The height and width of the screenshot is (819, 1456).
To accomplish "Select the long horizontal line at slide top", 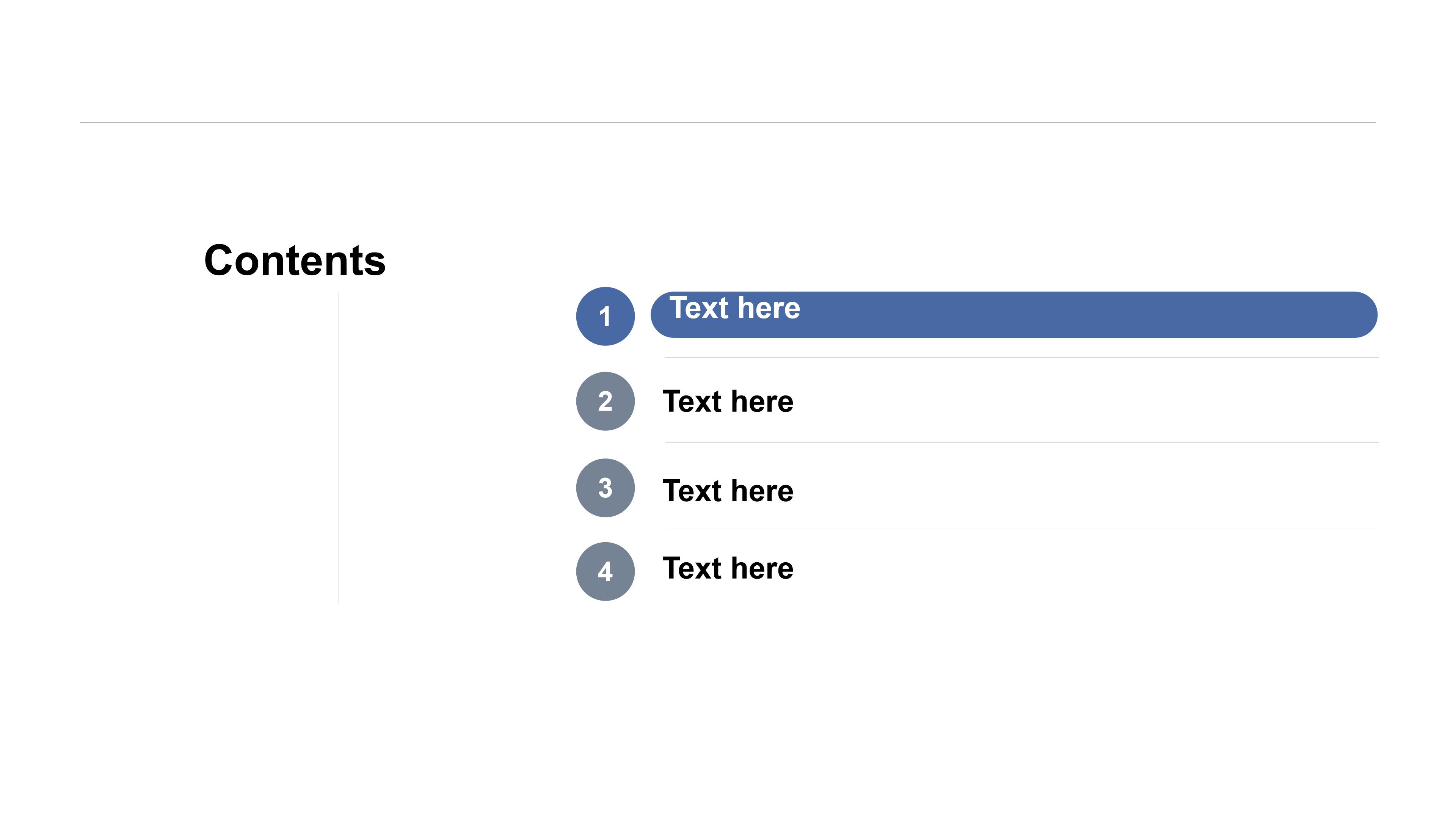I will pos(728,122).
